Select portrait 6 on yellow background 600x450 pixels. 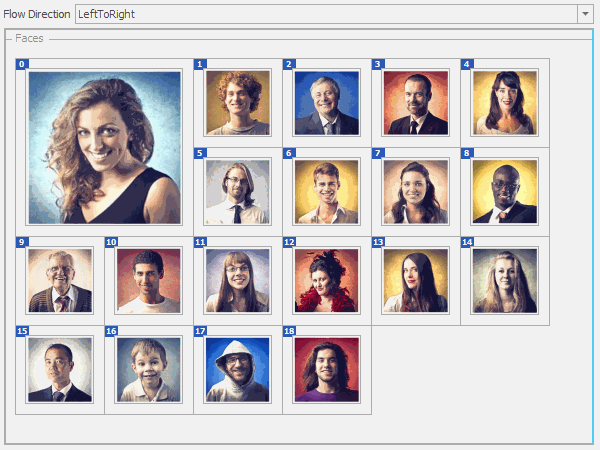327,192
